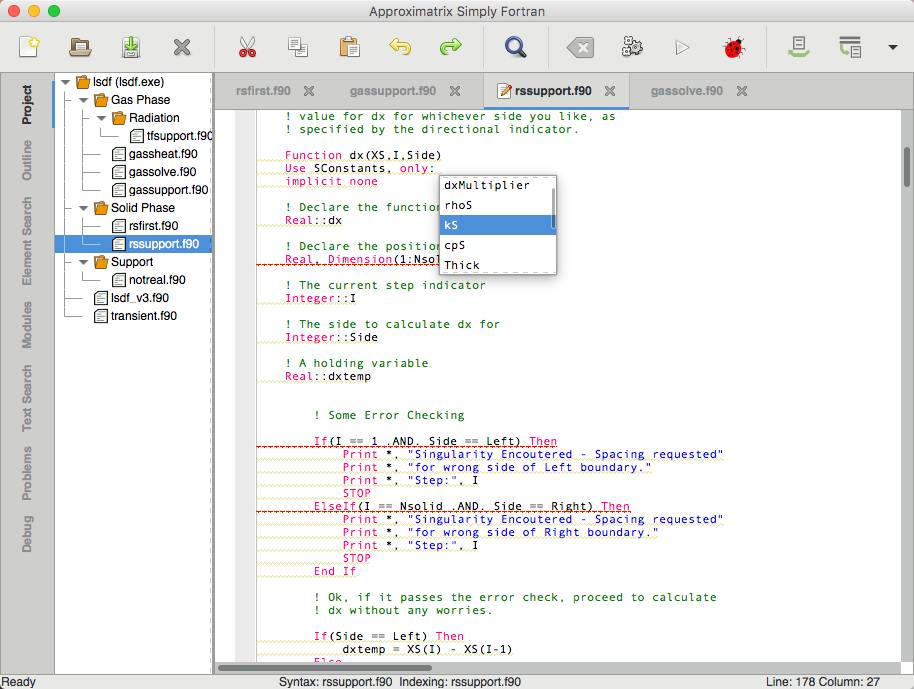Image resolution: width=914 pixels, height=689 pixels.
Task: Close the gassupport.f90 tab
Action: click(x=455, y=91)
